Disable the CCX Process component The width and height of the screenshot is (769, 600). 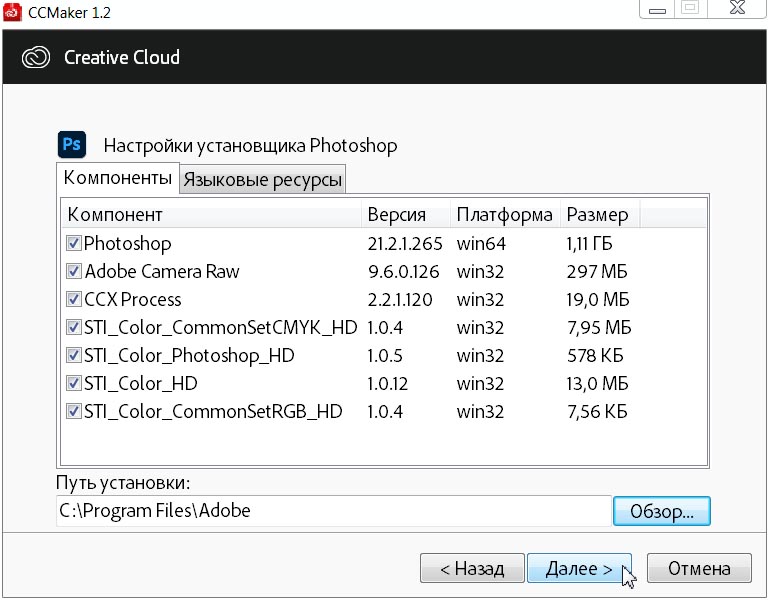click(74, 299)
